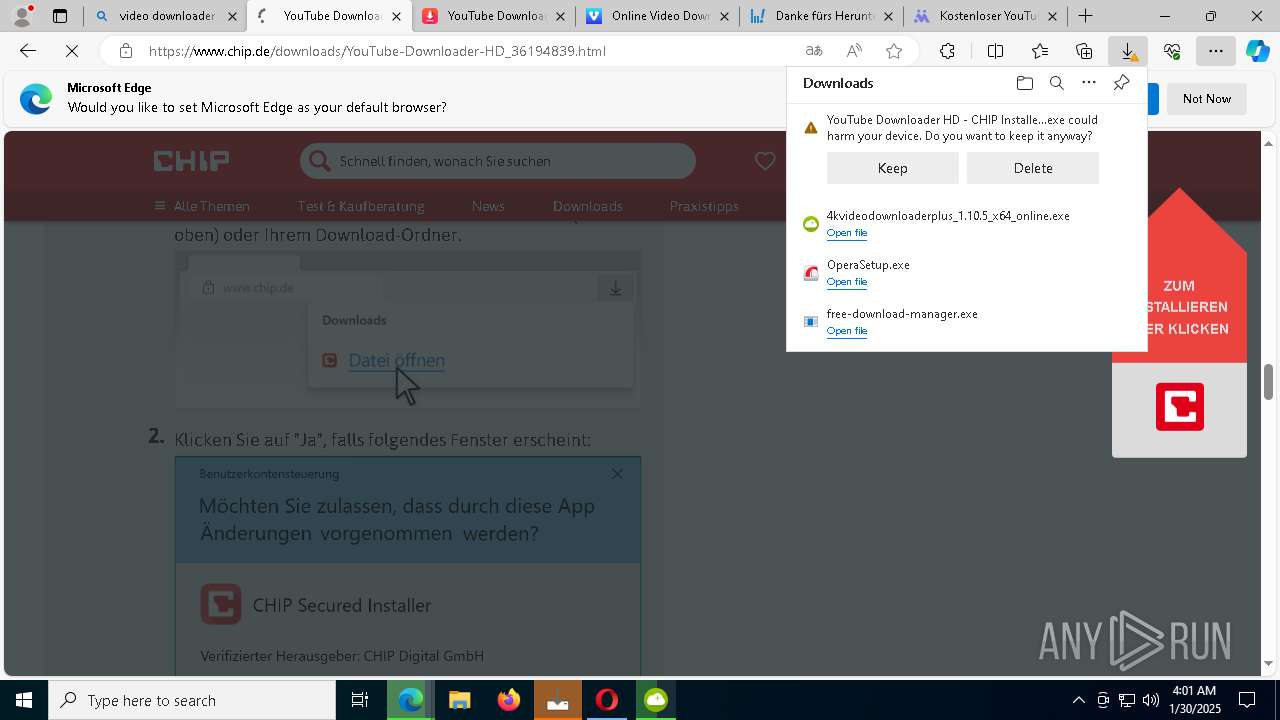Open file 4kvideodownloaderplus_1.10.5_x64_online.exe
Screen dimensions: 1280x720
(847, 233)
